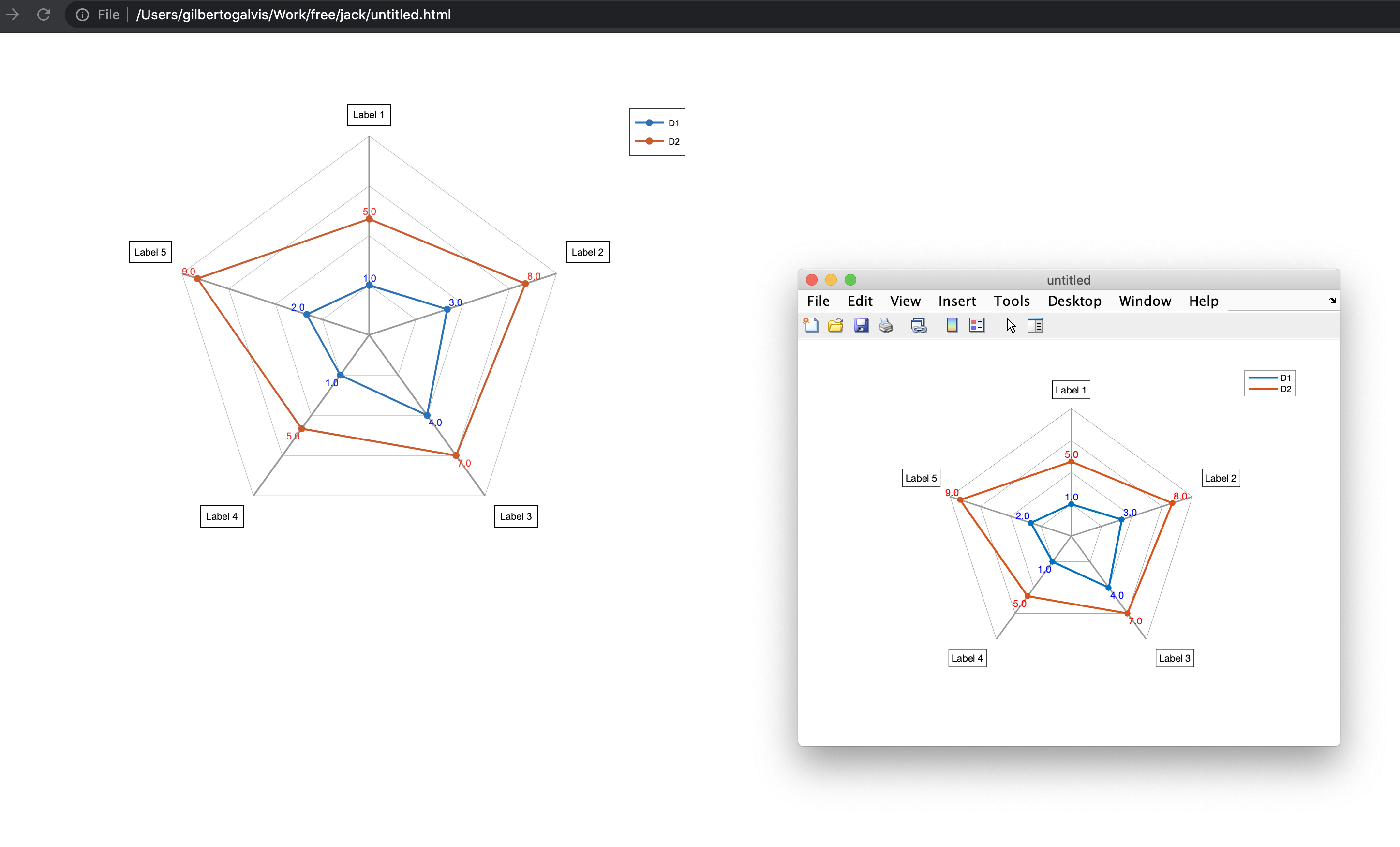Open the Insert menu

click(957, 301)
